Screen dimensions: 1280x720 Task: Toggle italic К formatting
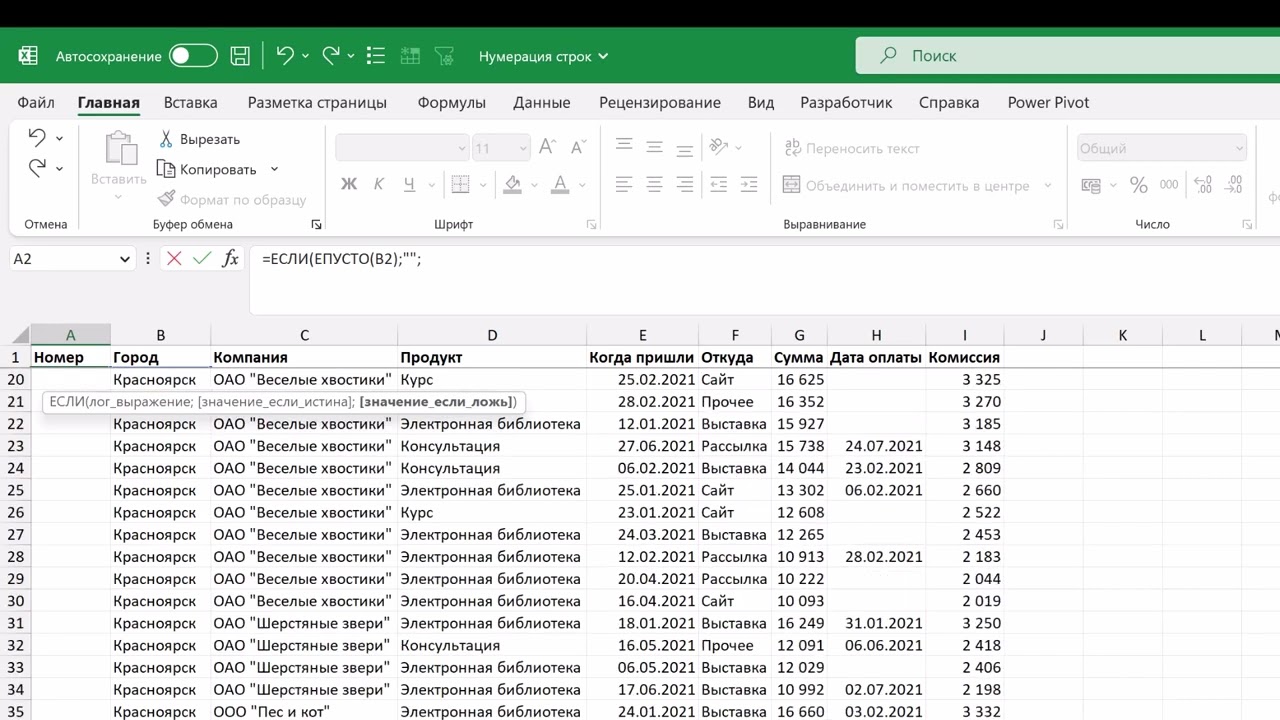pyautogui.click(x=379, y=184)
